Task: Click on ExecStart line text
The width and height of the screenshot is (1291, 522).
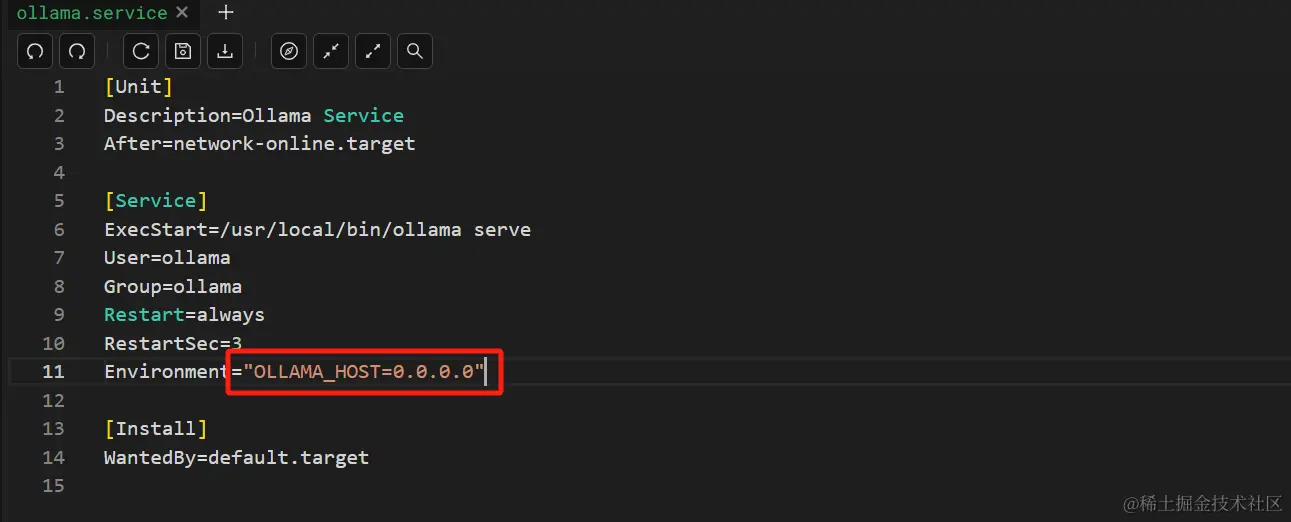Action: tap(317, 230)
